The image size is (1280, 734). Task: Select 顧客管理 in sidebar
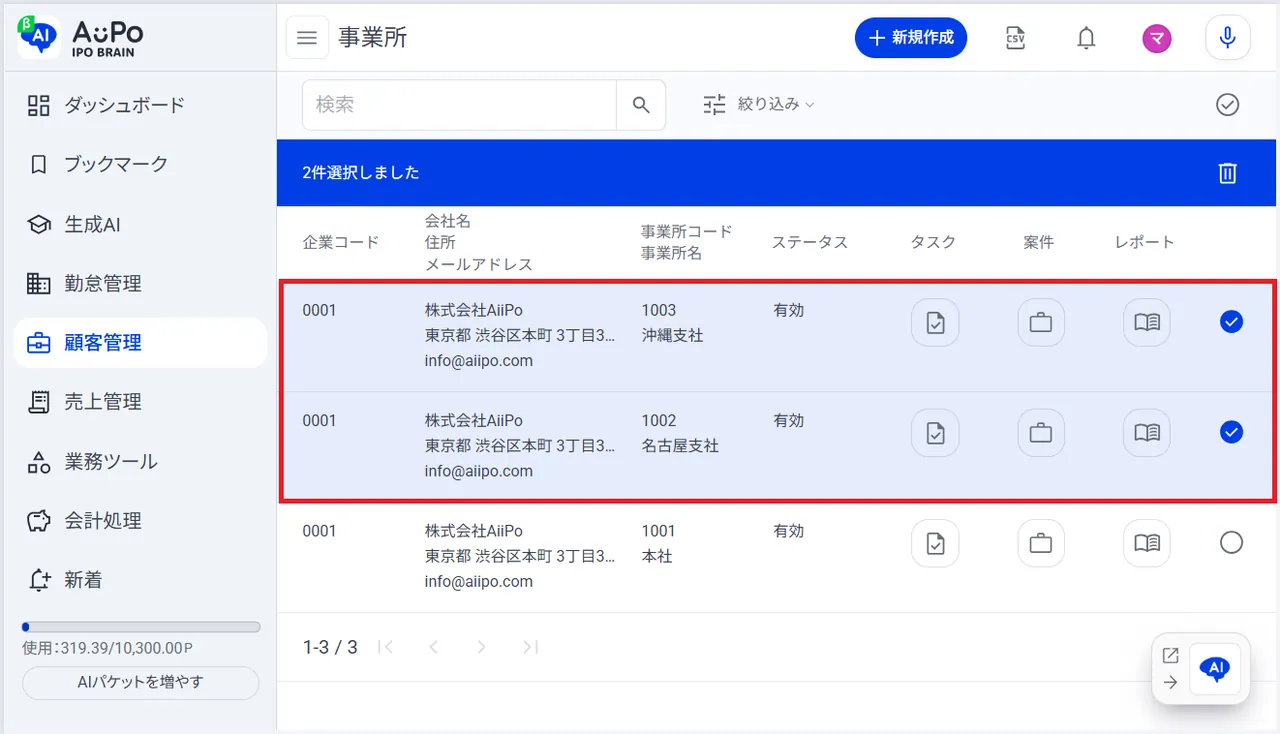pyautogui.click(x=140, y=343)
